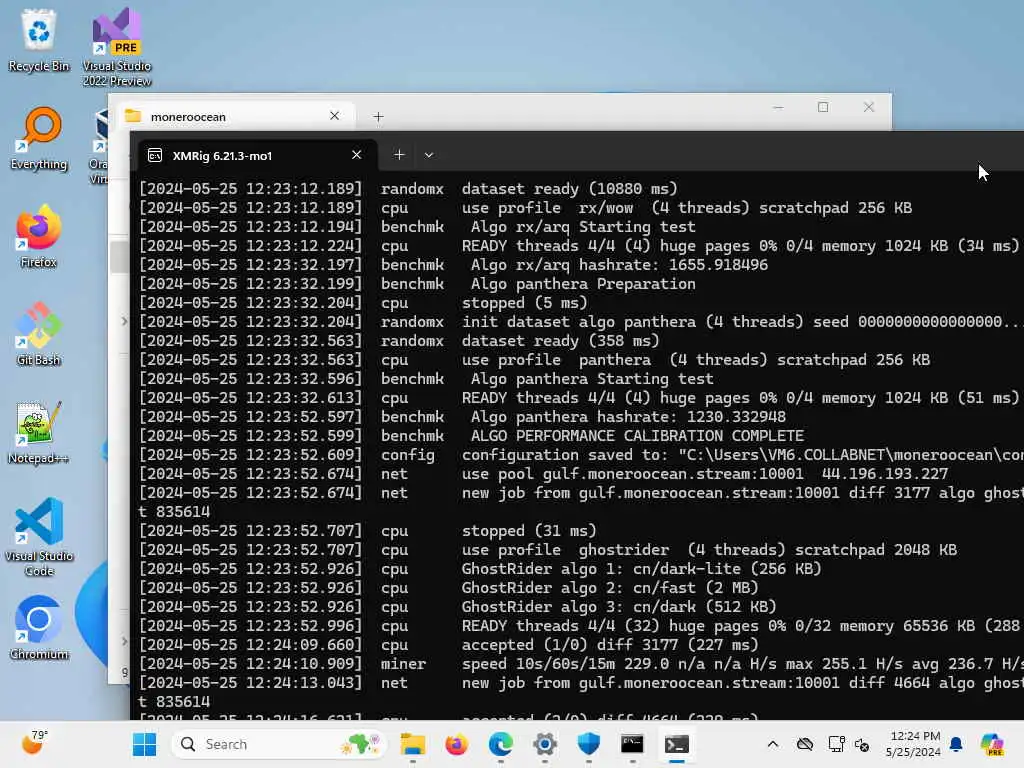Open the terminal profiles dropdown arrow
This screenshot has height=768, width=1024.
click(x=428, y=155)
